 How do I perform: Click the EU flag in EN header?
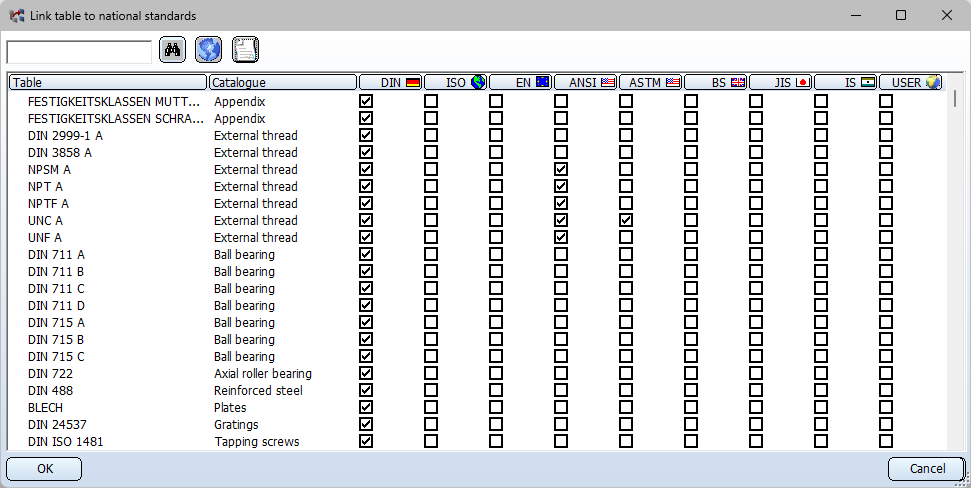point(542,82)
